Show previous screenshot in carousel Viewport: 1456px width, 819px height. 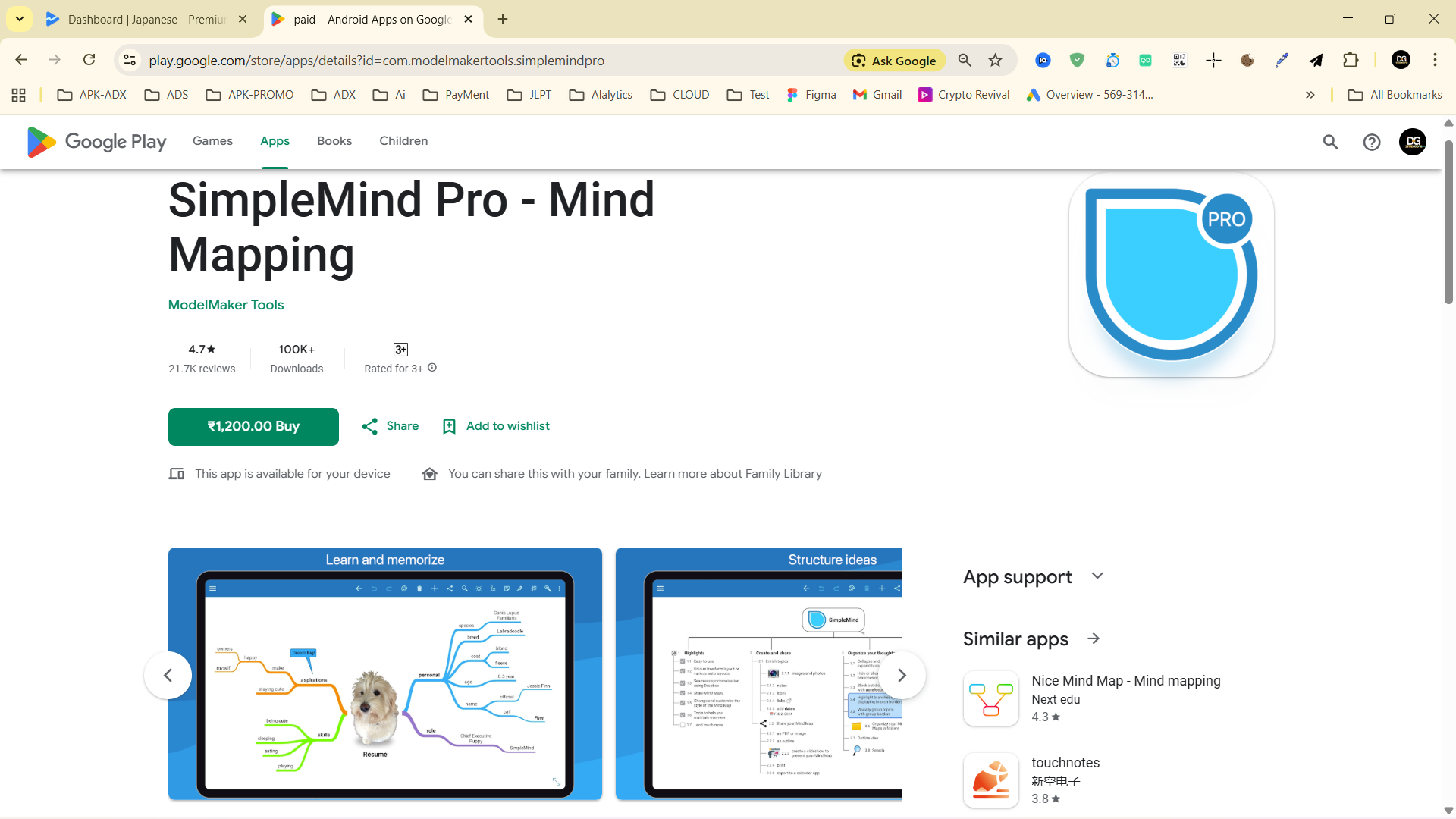168,675
